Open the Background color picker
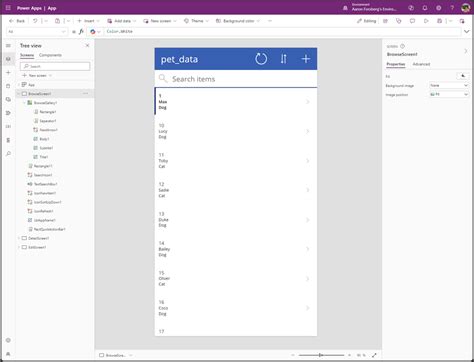474x362 pixels. (238, 21)
